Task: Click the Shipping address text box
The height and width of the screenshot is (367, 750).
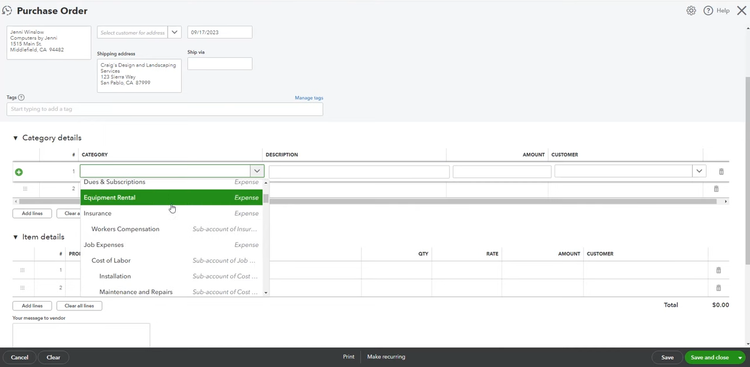Action: tap(139, 76)
